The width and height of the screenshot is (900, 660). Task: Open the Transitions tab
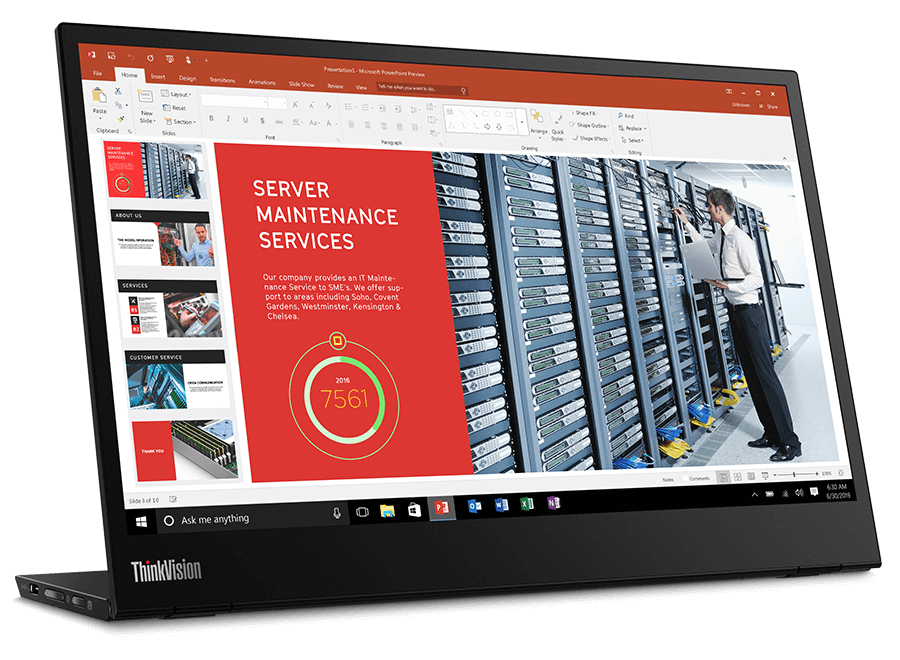coord(222,80)
